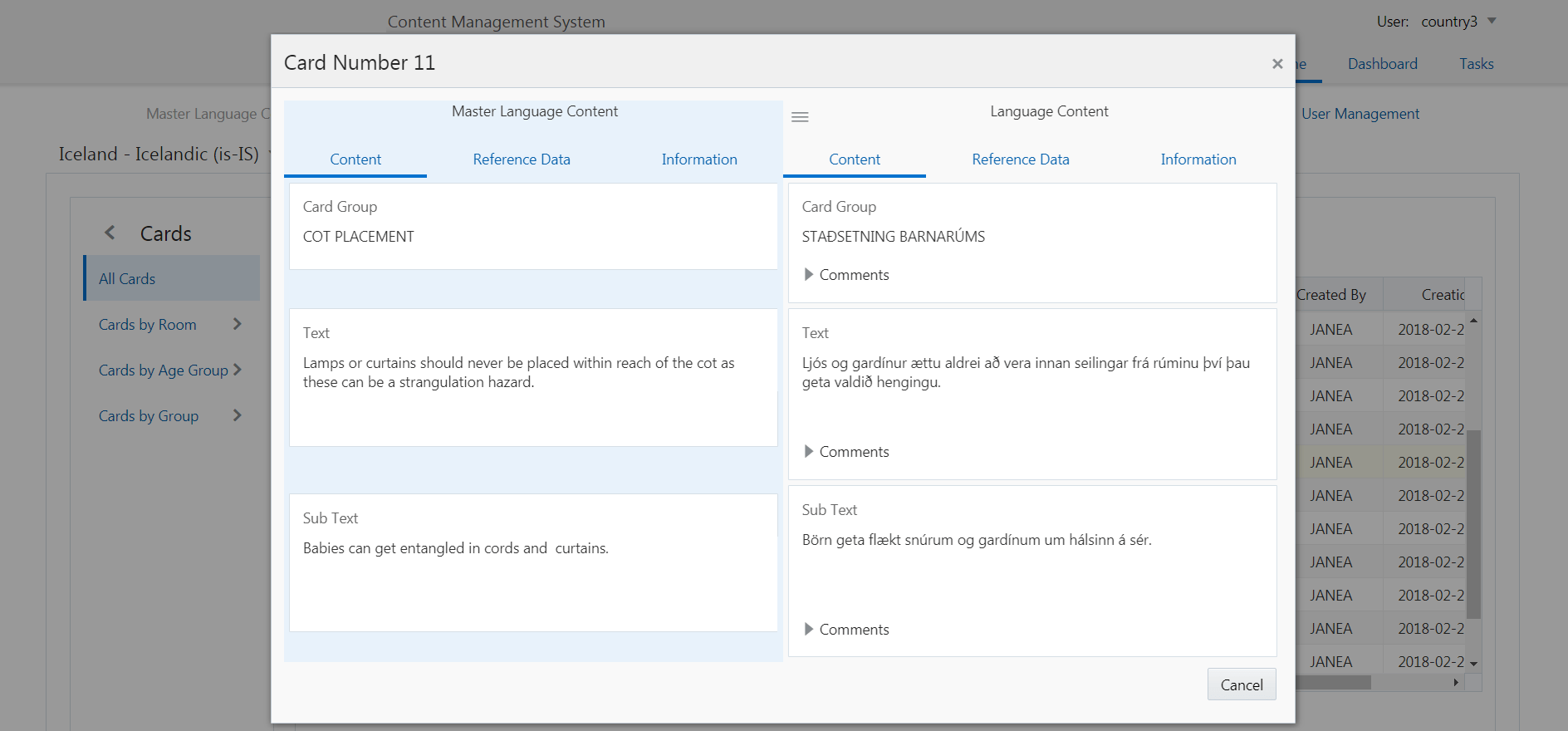Open the Tasks link
The height and width of the screenshot is (731, 1568).
point(1477,64)
